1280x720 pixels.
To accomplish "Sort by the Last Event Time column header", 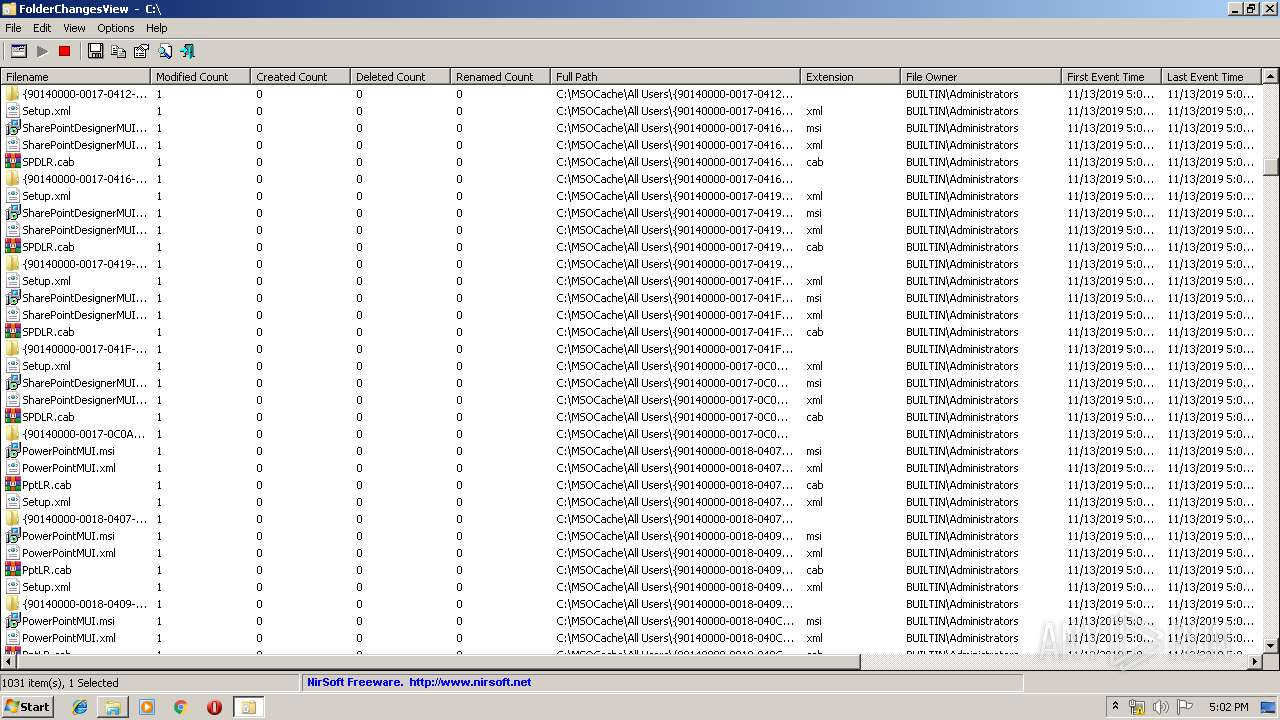I will click(1212, 76).
